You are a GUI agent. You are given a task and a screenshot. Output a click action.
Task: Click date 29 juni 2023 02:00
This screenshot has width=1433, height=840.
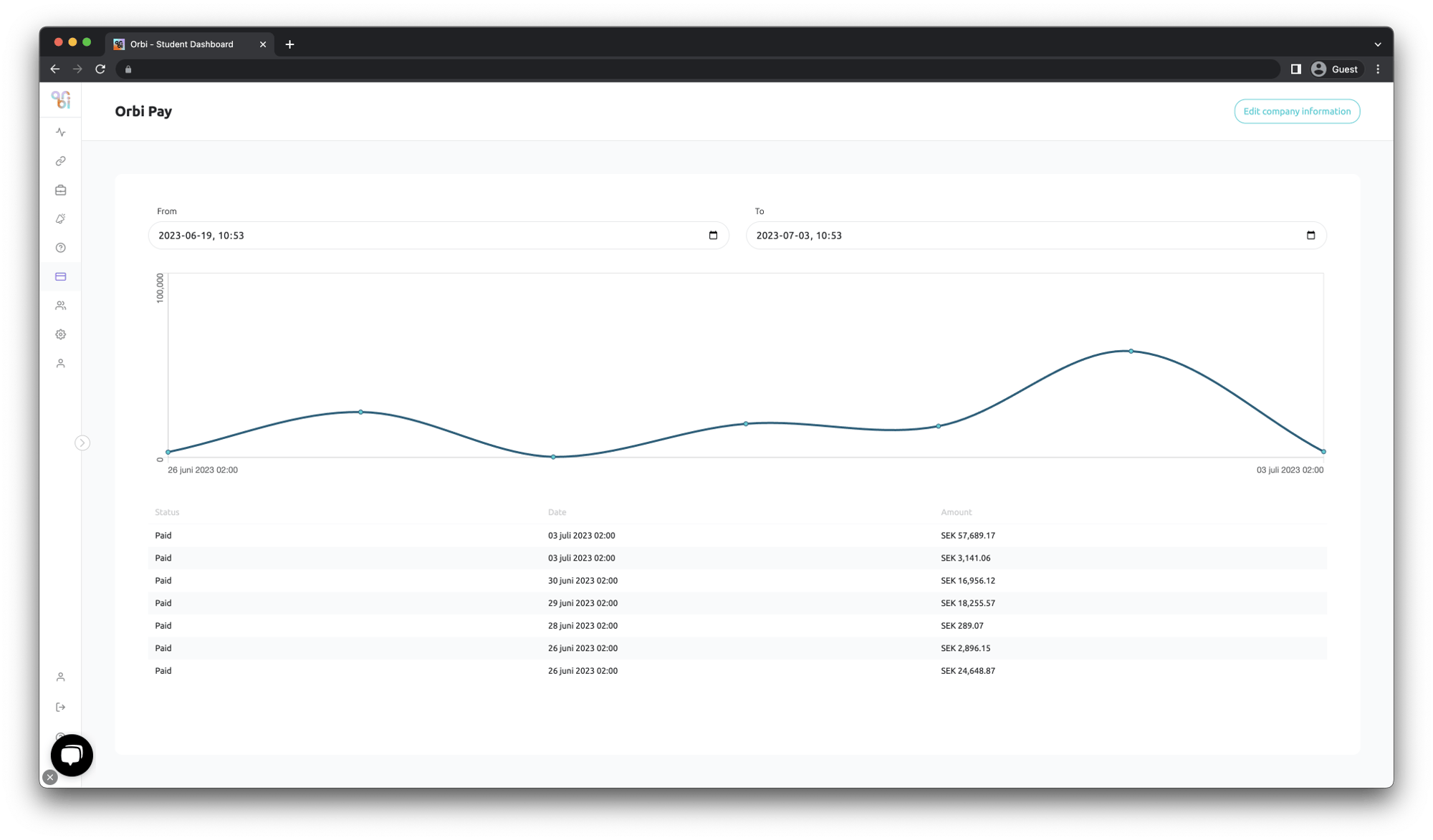(x=583, y=603)
